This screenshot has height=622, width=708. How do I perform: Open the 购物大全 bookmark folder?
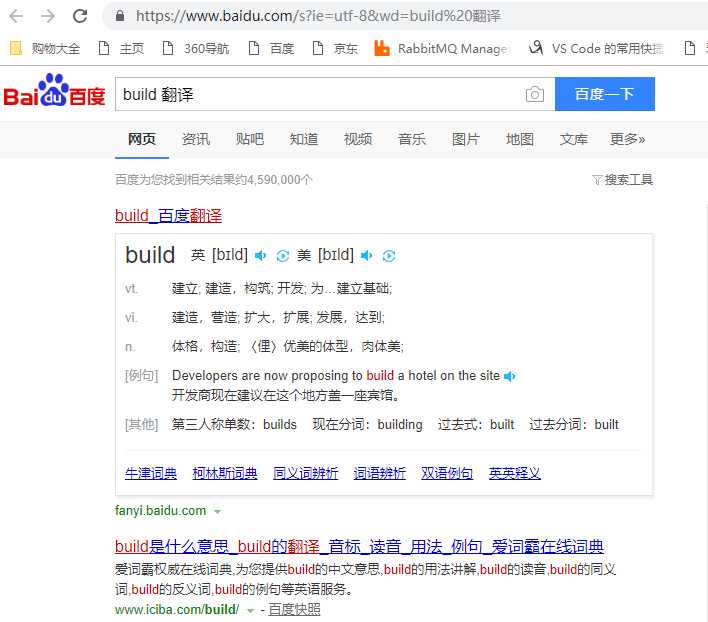45,48
